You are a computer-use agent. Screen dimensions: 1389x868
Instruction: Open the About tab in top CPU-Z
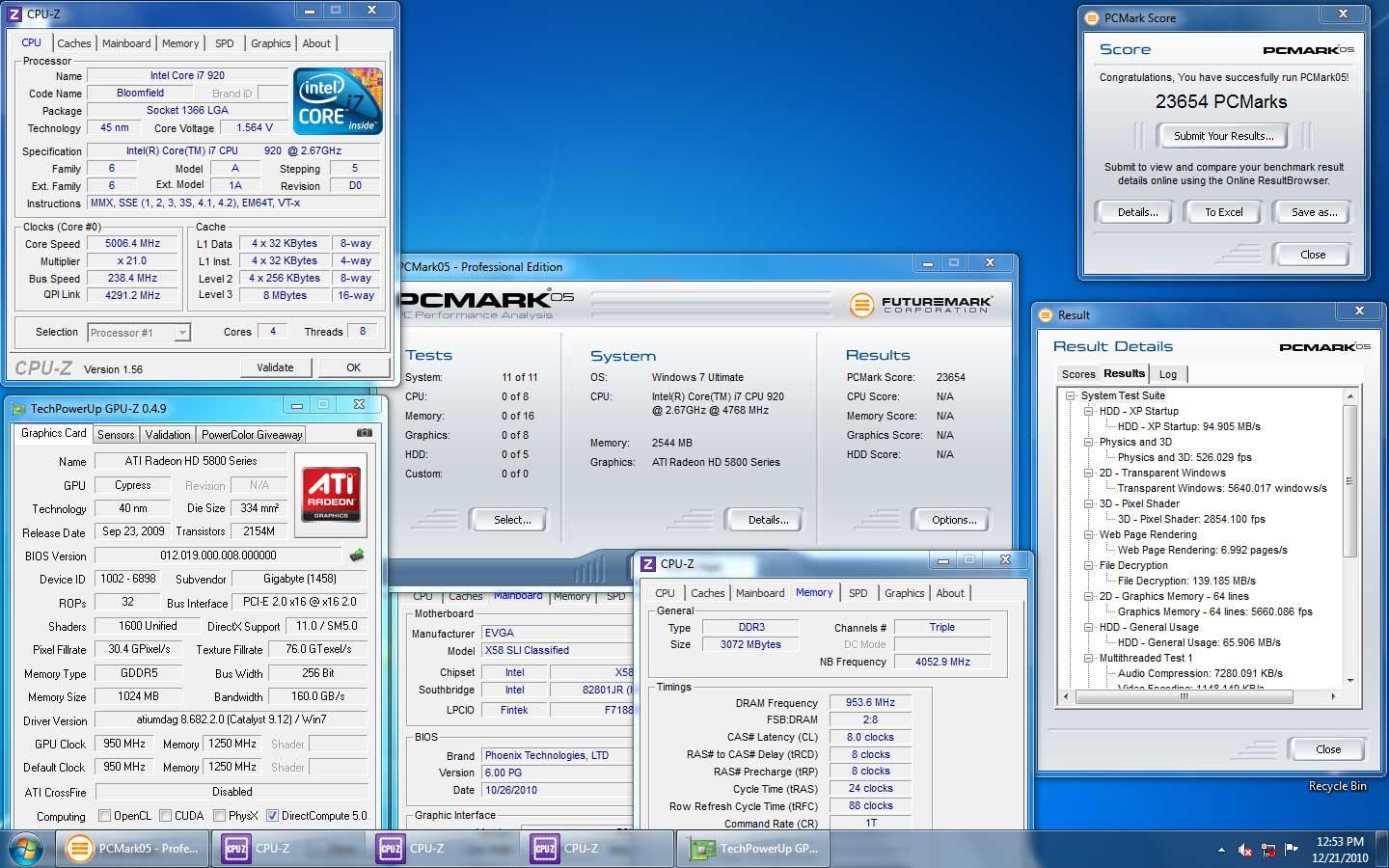[x=316, y=43]
